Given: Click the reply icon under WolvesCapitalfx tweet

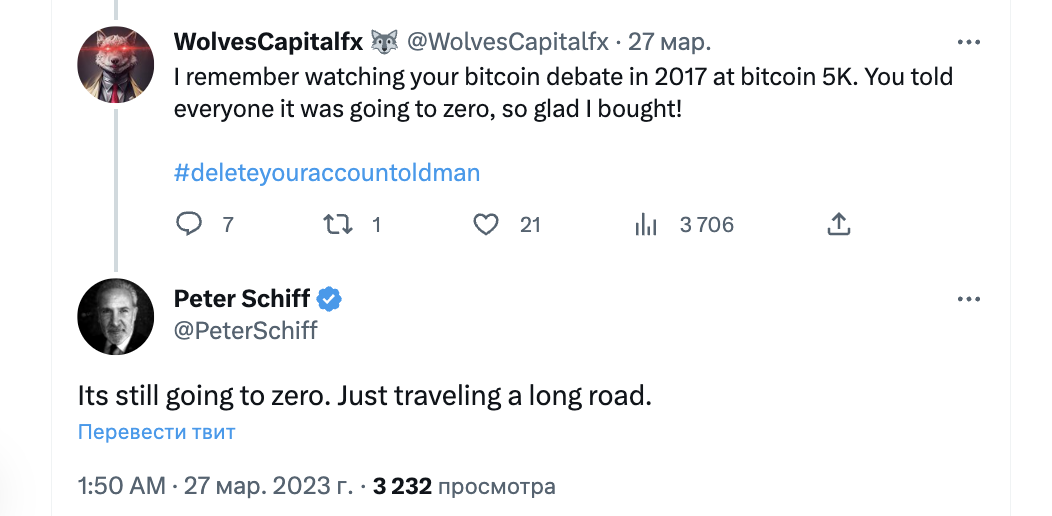Looking at the screenshot, I should tap(189, 225).
